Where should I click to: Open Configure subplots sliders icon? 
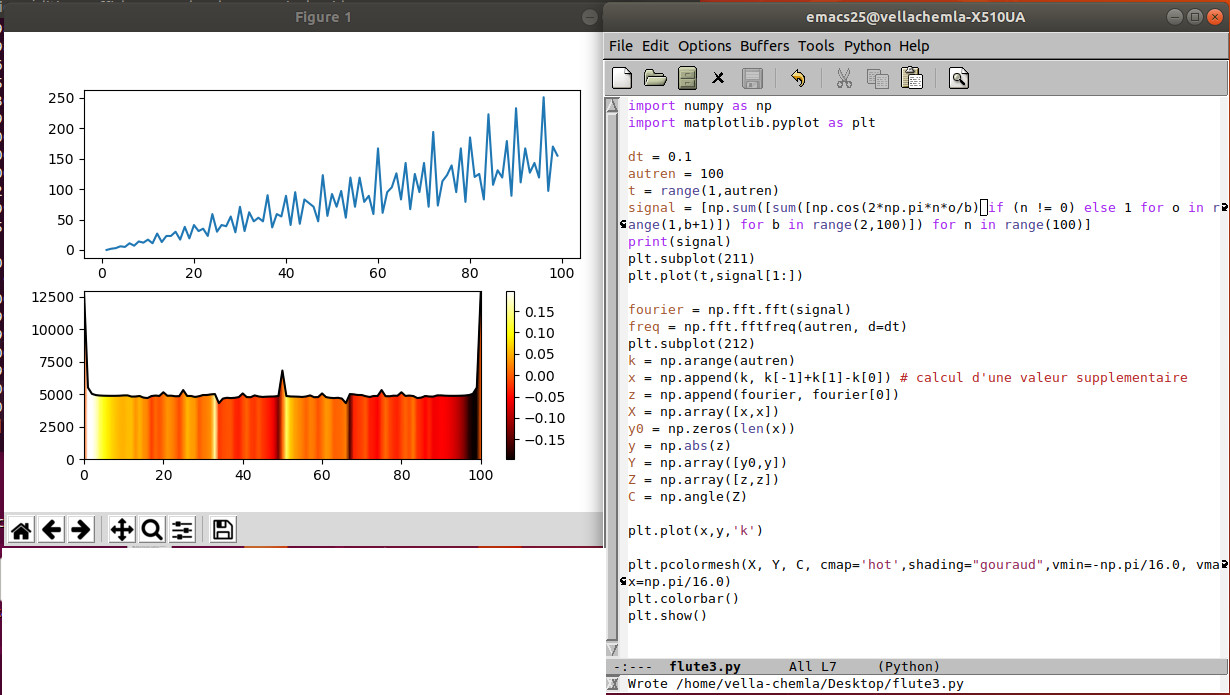click(182, 530)
